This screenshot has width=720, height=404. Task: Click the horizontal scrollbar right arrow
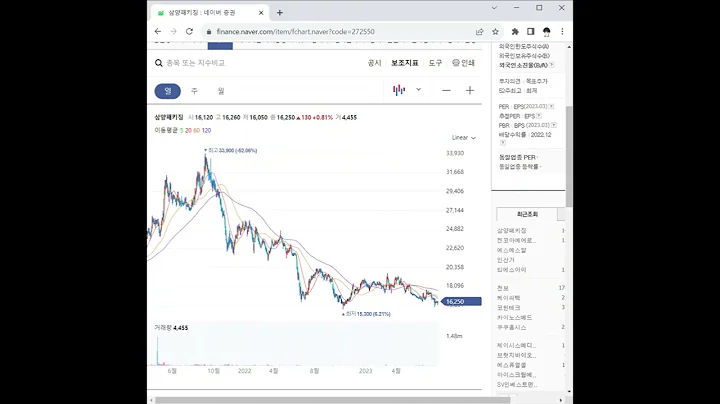pyautogui.click(x=561, y=400)
